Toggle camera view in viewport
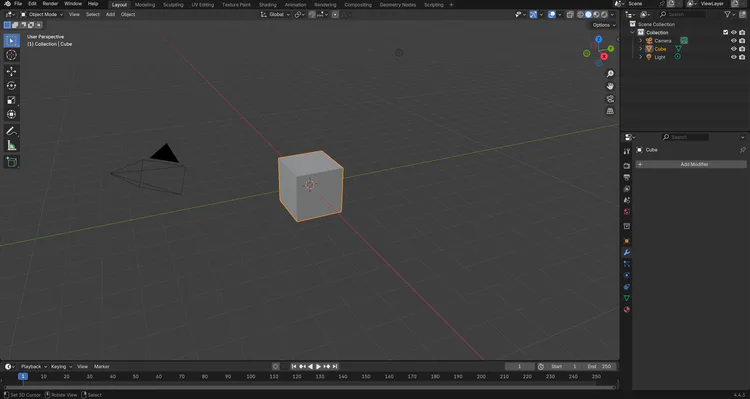 pos(610,99)
